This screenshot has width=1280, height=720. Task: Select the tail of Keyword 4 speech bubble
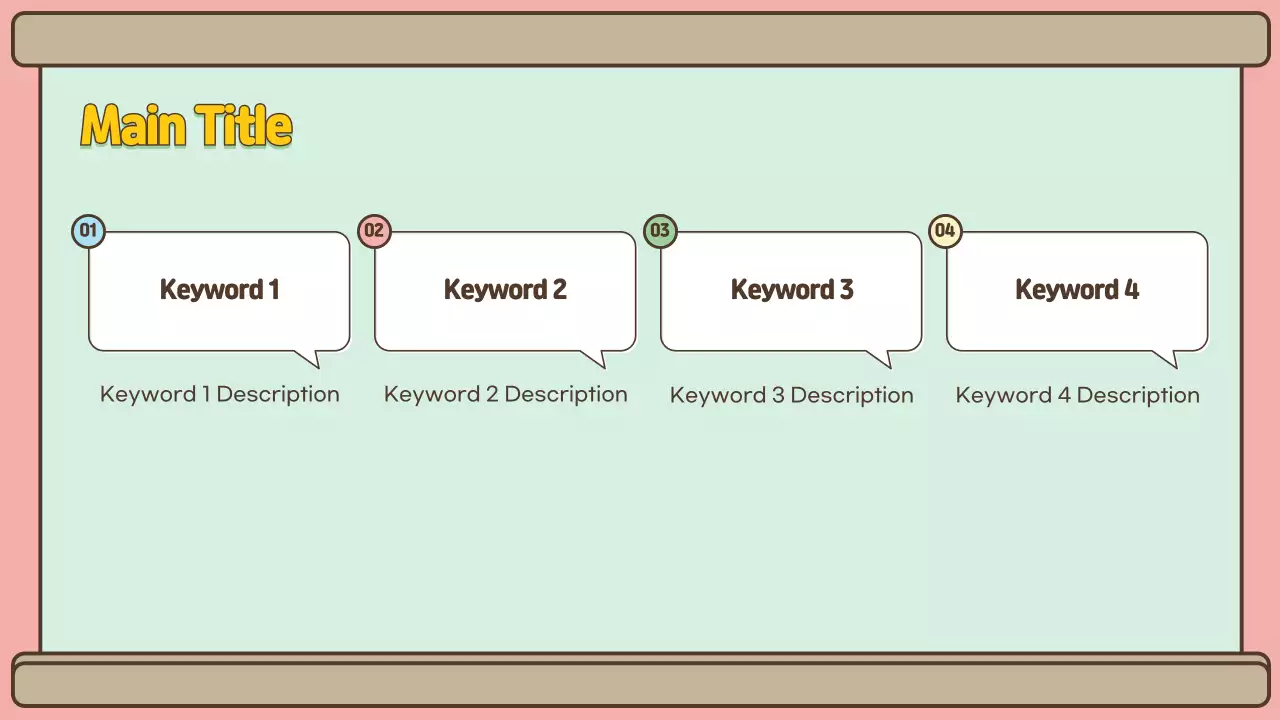[x=1167, y=357]
